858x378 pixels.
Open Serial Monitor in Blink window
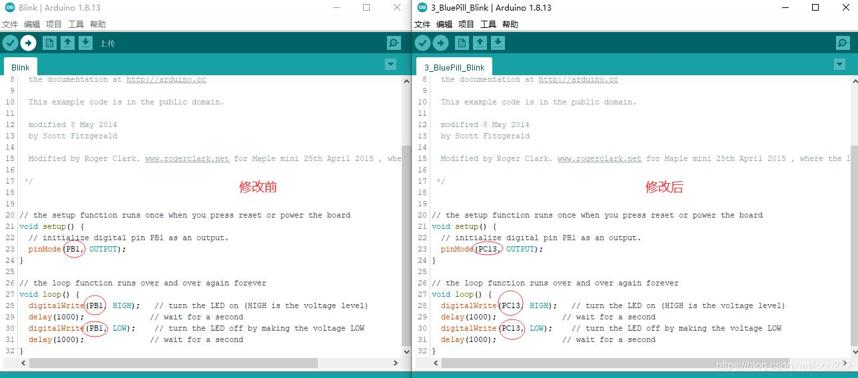coord(393,43)
